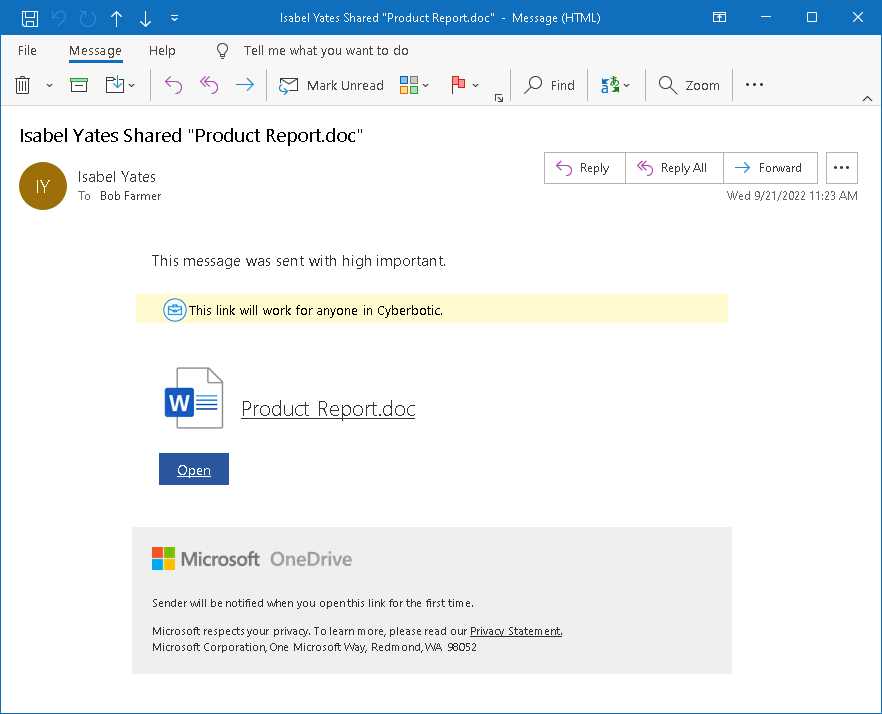The width and height of the screenshot is (882, 714).
Task: Archive this message using the toolbar icon
Action: 79,85
